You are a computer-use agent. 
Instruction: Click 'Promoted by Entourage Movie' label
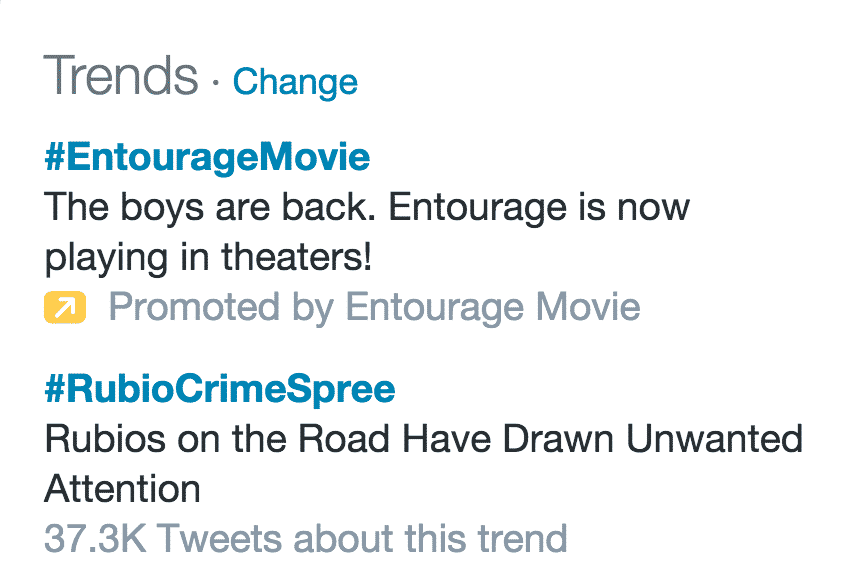pos(374,307)
